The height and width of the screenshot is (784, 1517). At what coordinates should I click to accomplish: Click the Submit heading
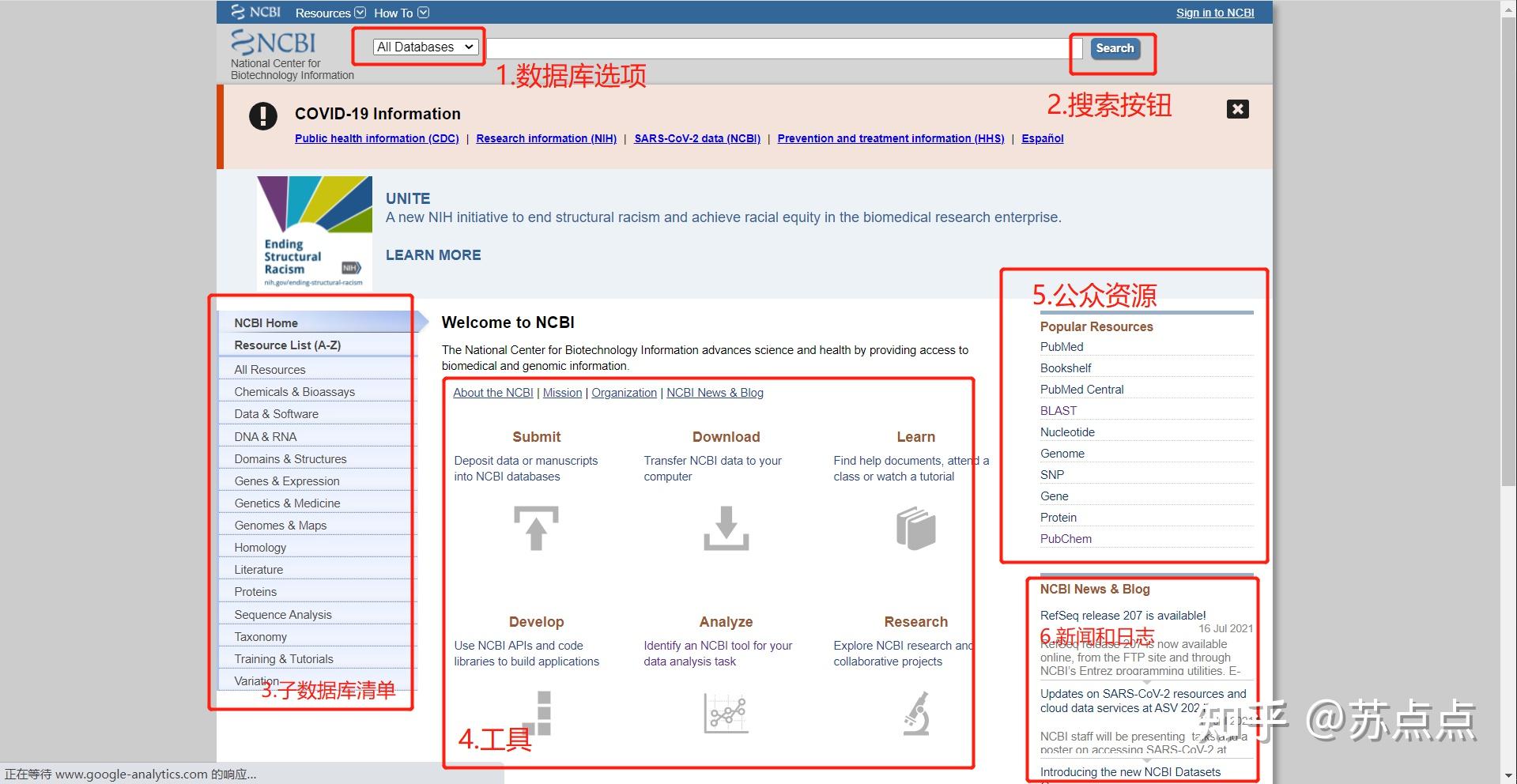click(x=536, y=437)
